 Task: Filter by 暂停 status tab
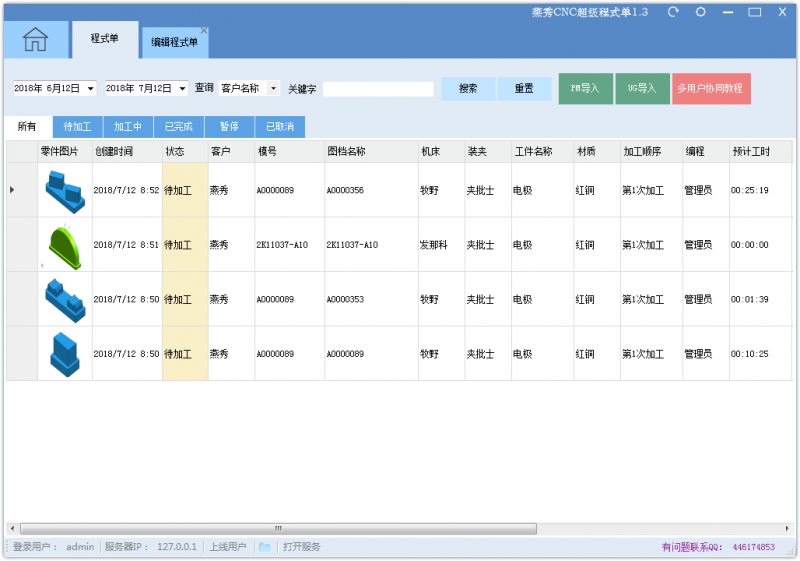[230, 126]
